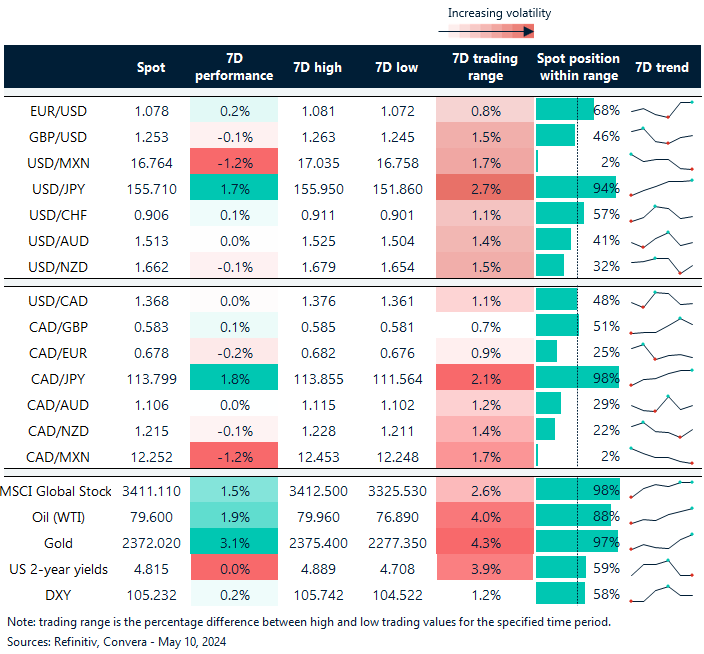This screenshot has width=704, height=654.
Task: Click the DXY 7D trend sparkline
Action: [661, 594]
